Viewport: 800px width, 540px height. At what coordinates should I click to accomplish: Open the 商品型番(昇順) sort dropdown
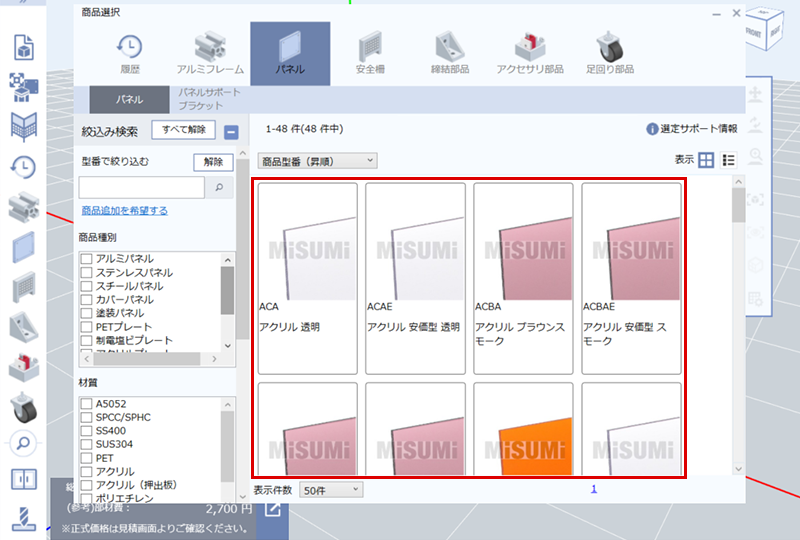[x=317, y=160]
